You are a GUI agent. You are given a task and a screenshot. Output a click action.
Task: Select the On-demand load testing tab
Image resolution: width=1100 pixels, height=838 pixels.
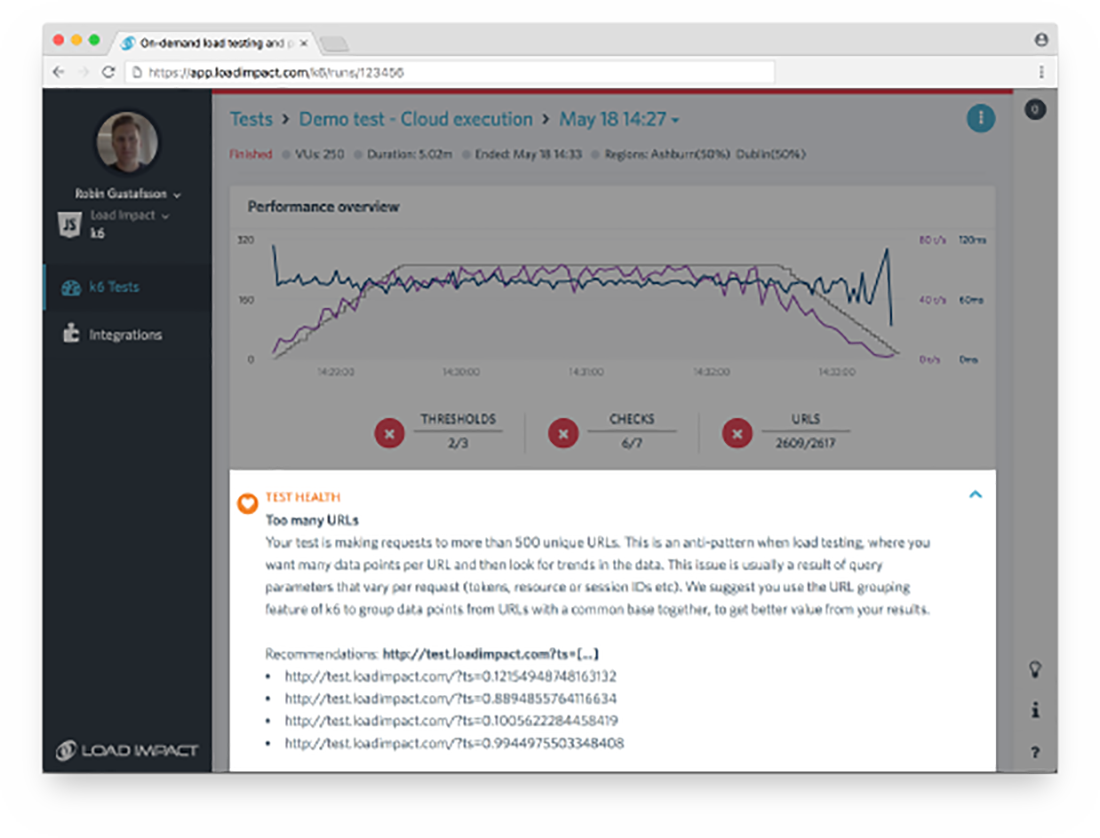(214, 43)
